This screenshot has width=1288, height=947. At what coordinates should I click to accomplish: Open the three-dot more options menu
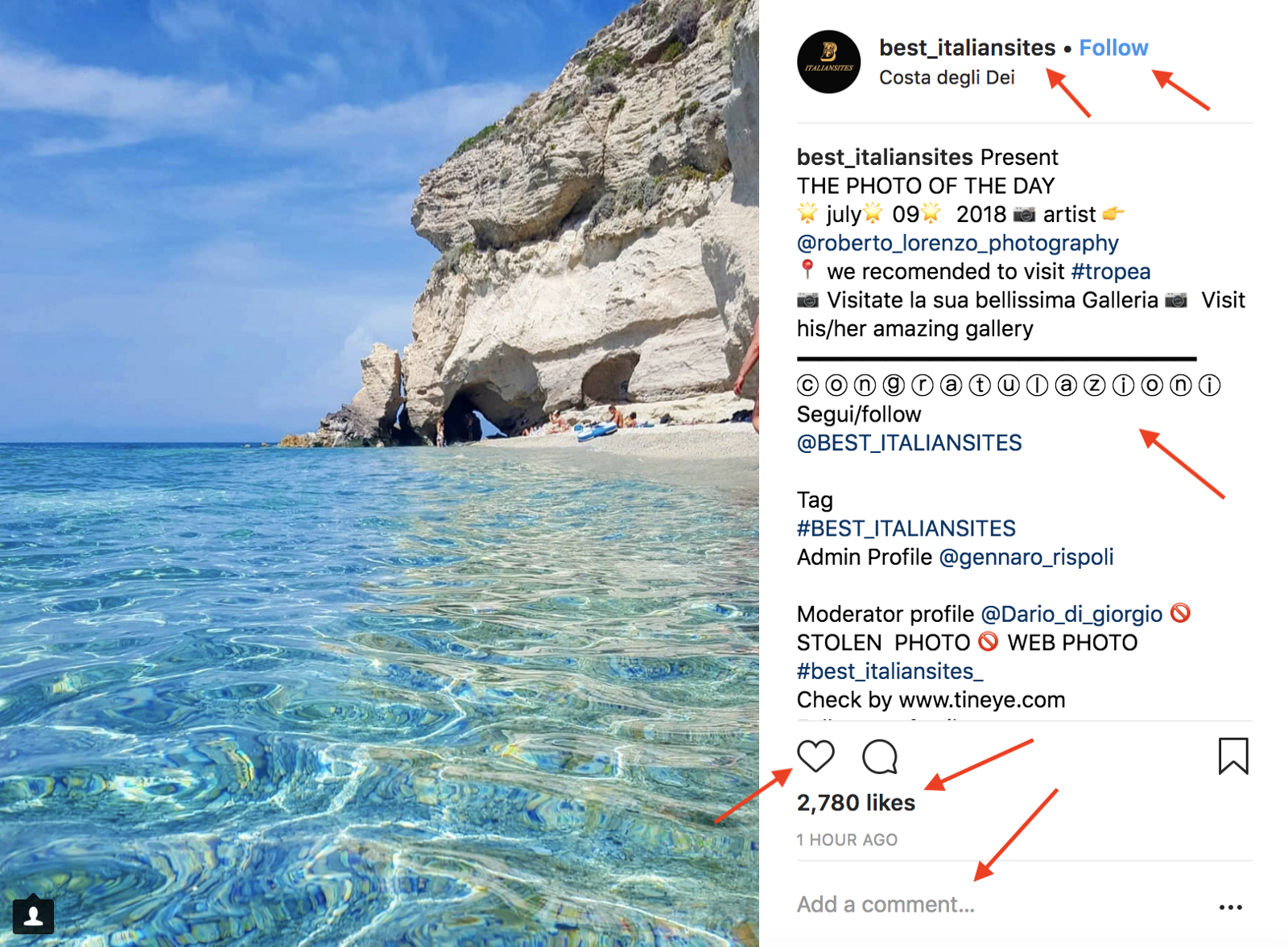(1230, 907)
